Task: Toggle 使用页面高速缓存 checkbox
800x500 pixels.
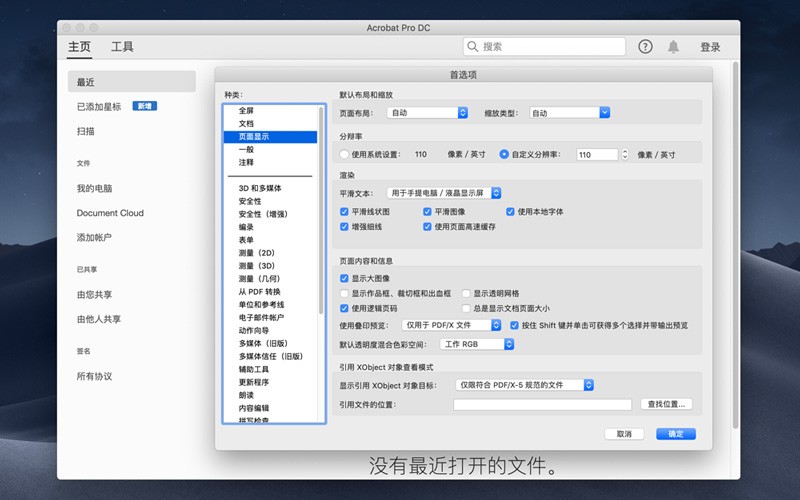Action: tap(428, 227)
